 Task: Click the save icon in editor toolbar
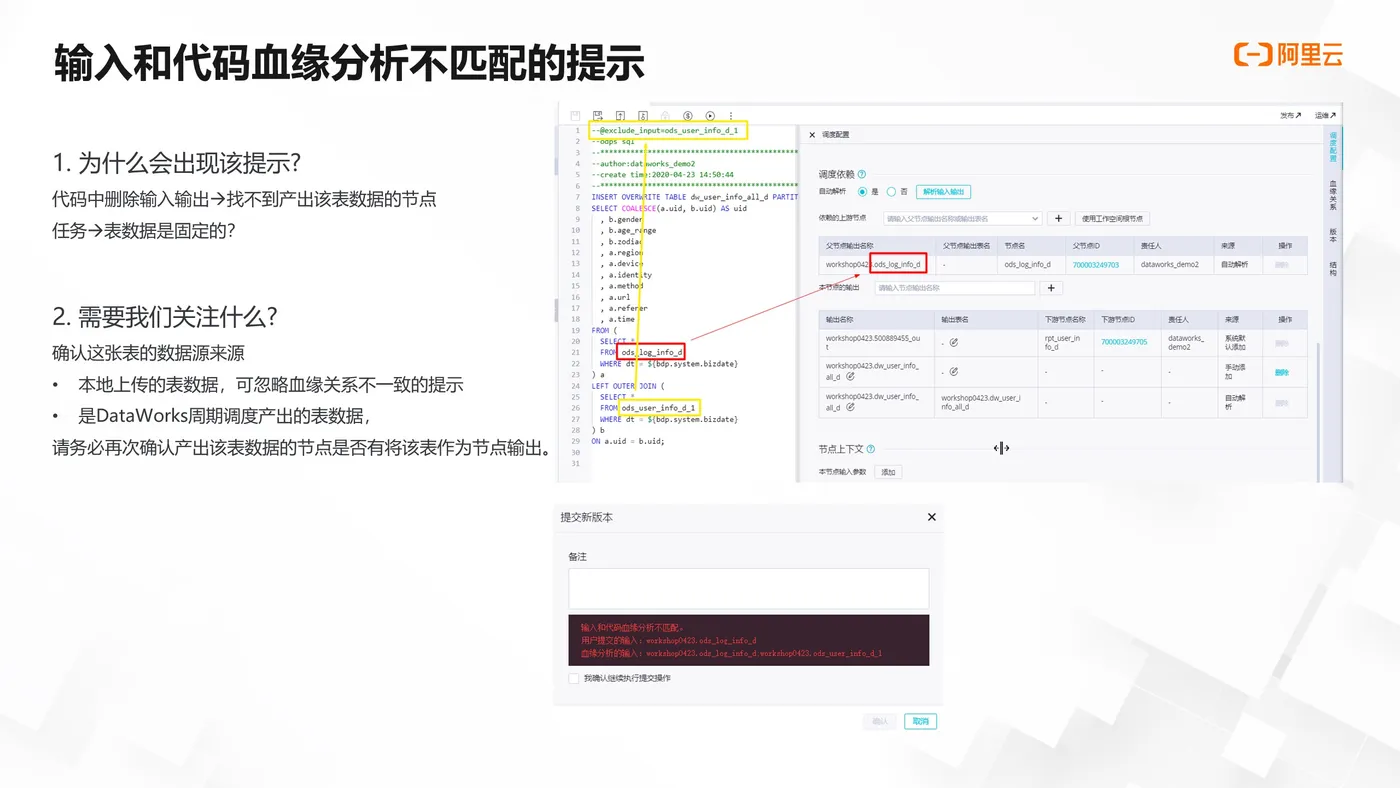[x=575, y=116]
